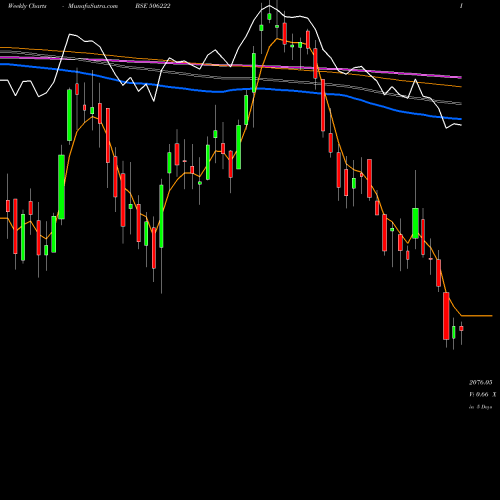Click the 'BSE 506222' ticker label
The height and width of the screenshot is (500, 500).
[153, 6]
